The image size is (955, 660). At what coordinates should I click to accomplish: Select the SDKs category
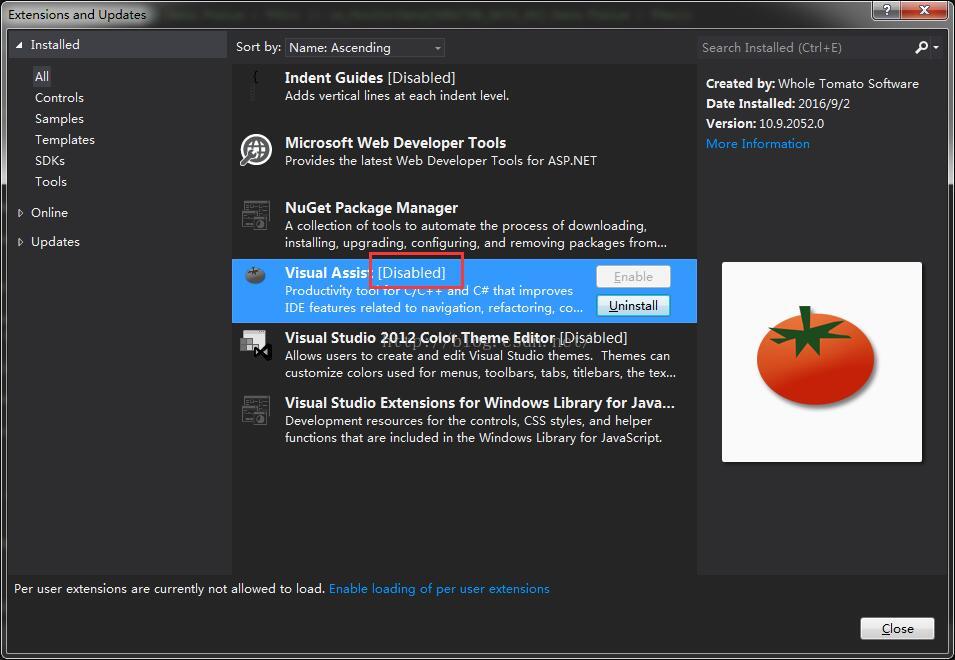[49, 161]
